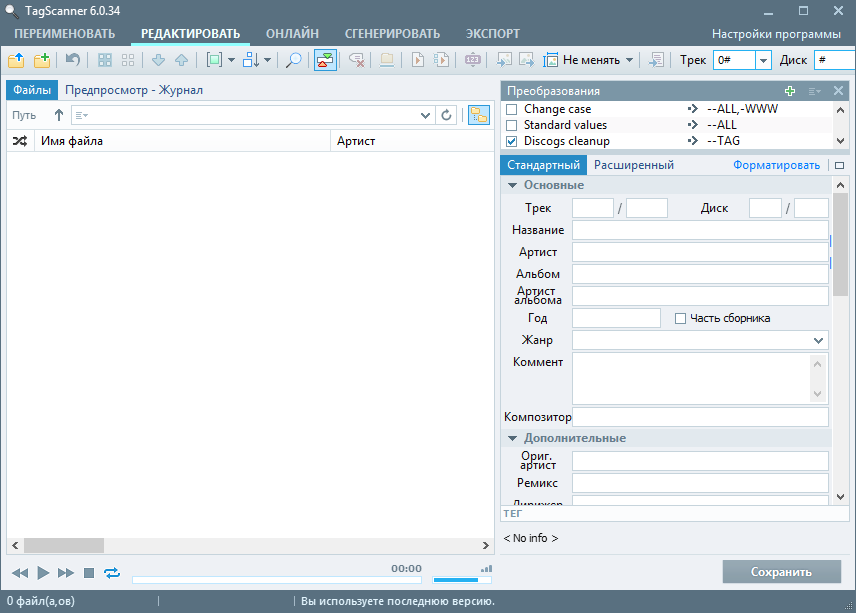The image size is (856, 613).
Task: Click the magnifying glass search icon
Action: coord(294,60)
